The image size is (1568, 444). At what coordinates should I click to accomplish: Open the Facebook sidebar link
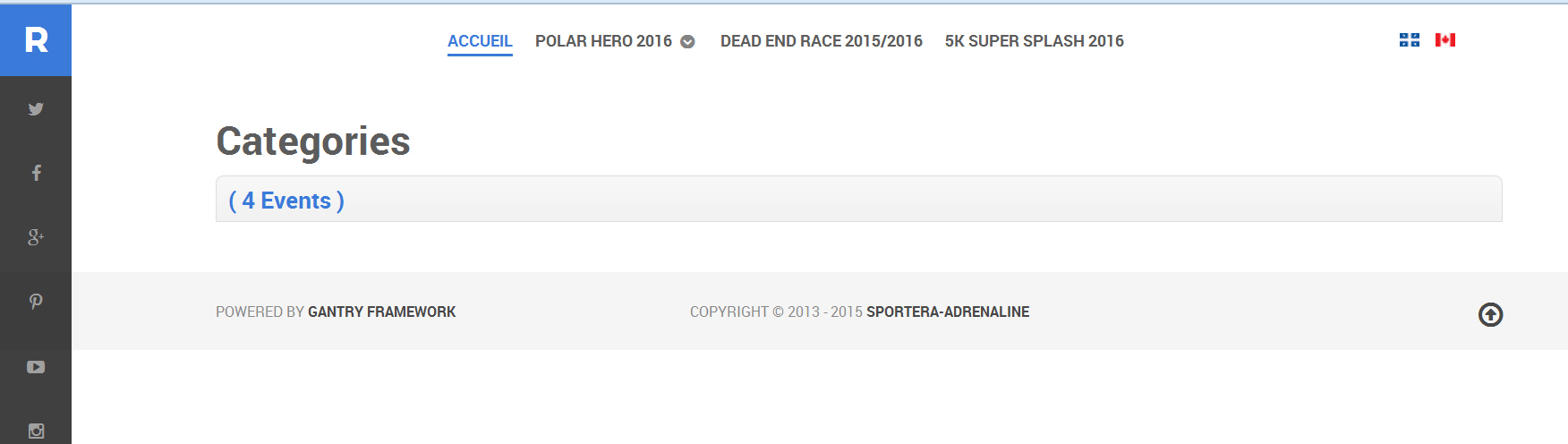(36, 173)
